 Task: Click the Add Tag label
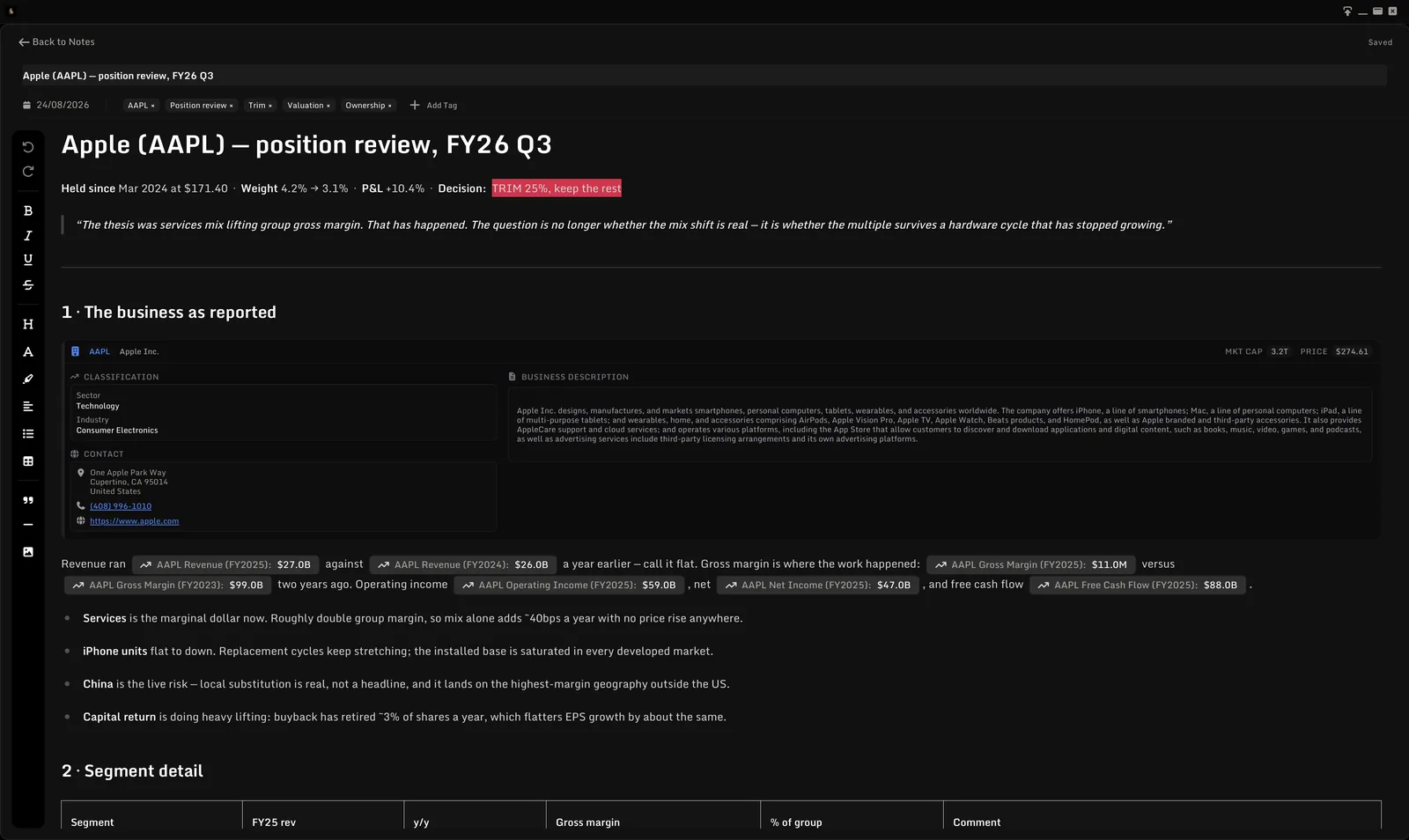pyautogui.click(x=442, y=106)
